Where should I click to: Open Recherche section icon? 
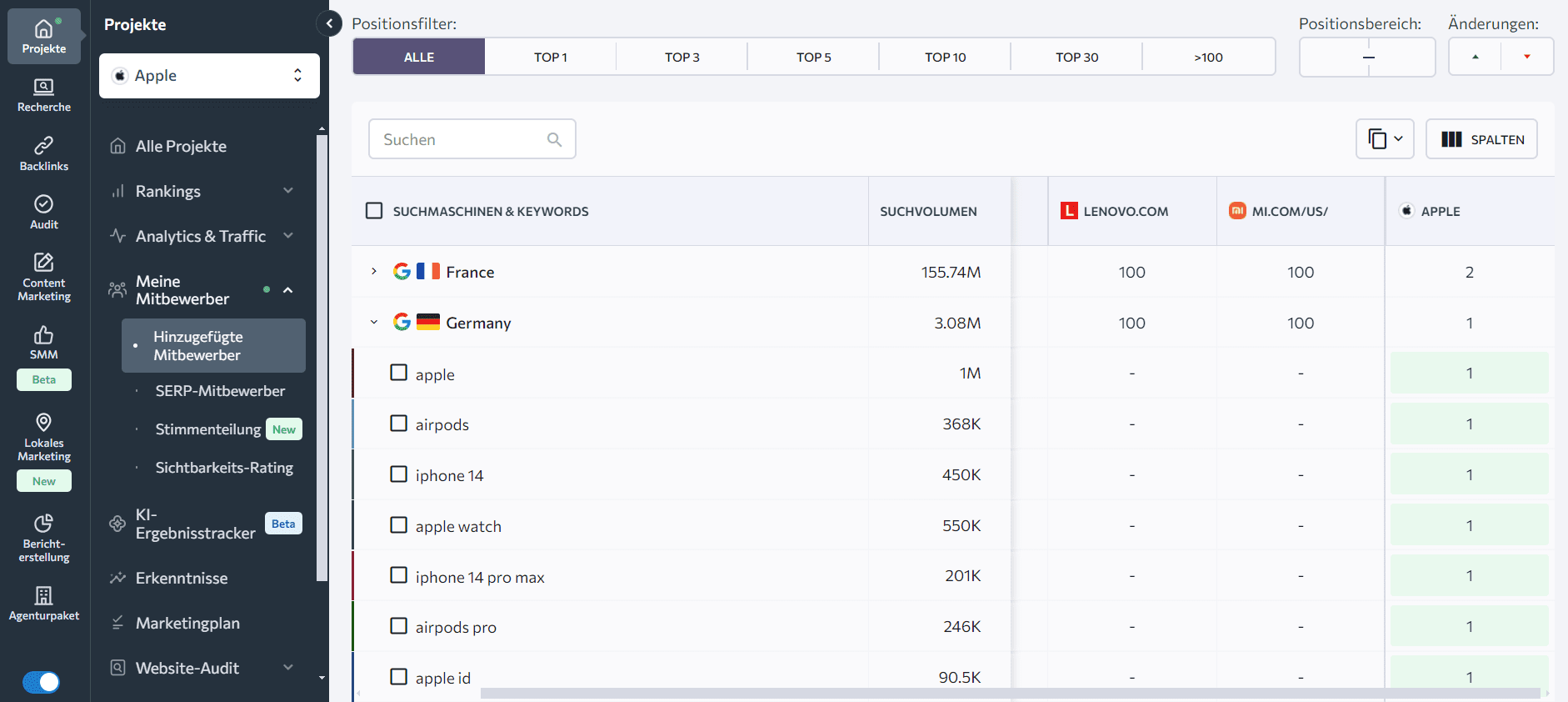[44, 87]
